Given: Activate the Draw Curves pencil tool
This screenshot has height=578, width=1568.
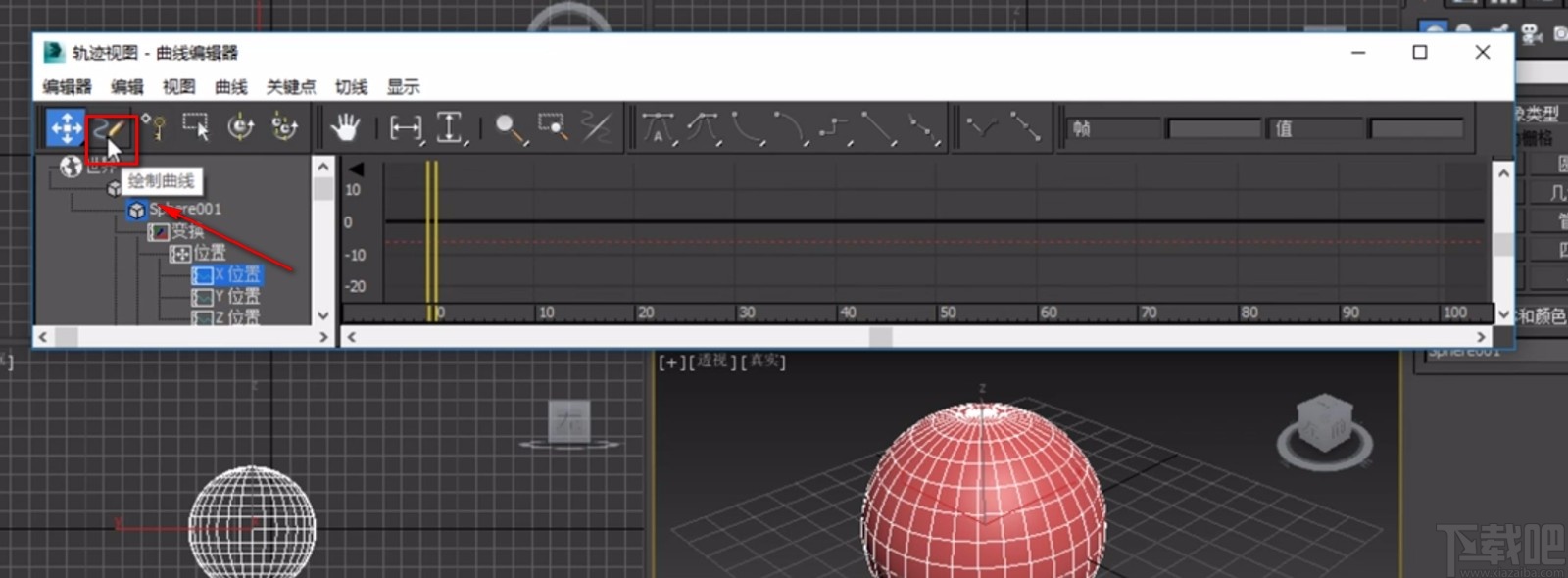Looking at the screenshot, I should [x=110, y=128].
